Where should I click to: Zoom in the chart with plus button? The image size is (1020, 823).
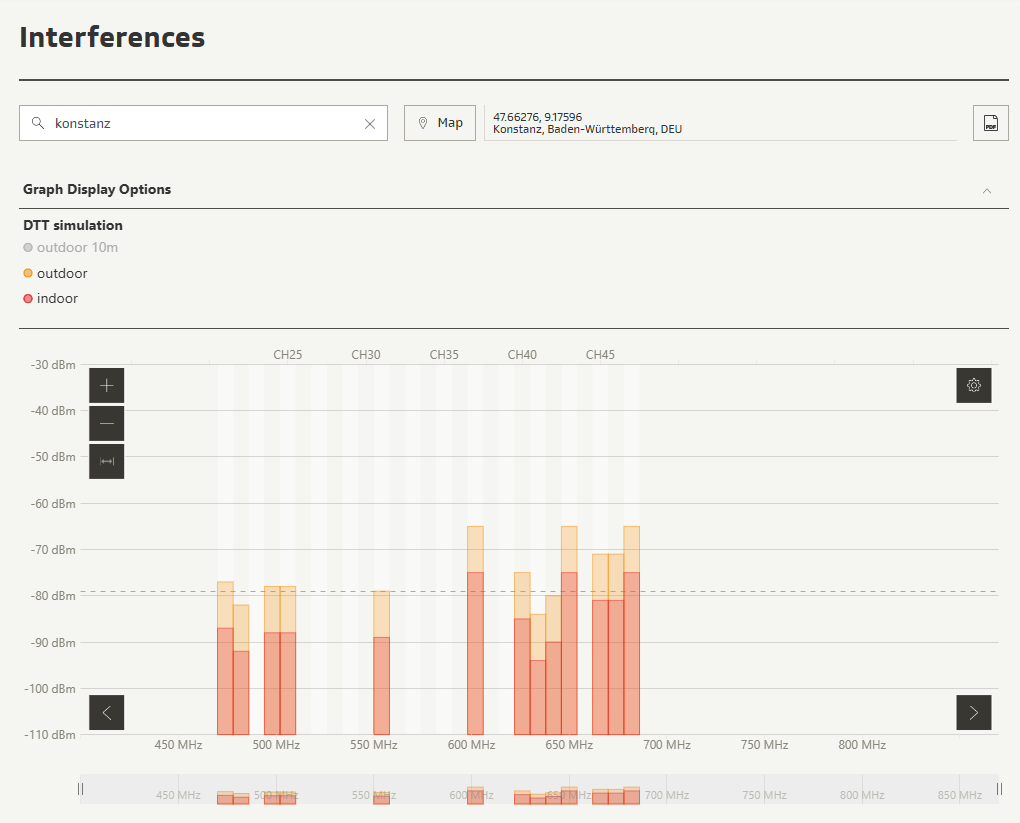click(x=107, y=385)
